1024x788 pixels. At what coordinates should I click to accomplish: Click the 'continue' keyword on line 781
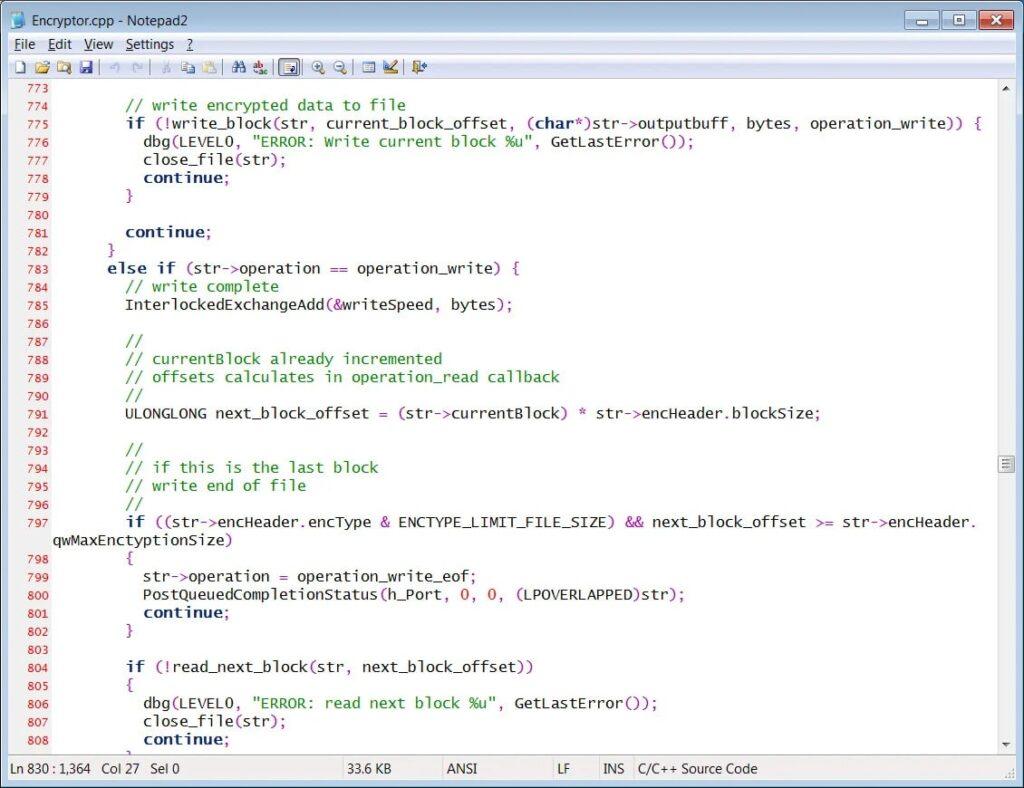point(165,232)
